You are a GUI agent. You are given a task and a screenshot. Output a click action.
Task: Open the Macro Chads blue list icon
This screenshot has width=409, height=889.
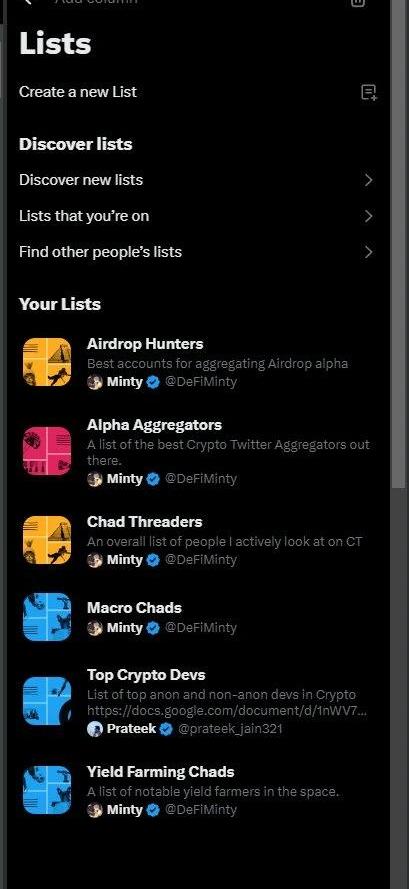point(47,617)
